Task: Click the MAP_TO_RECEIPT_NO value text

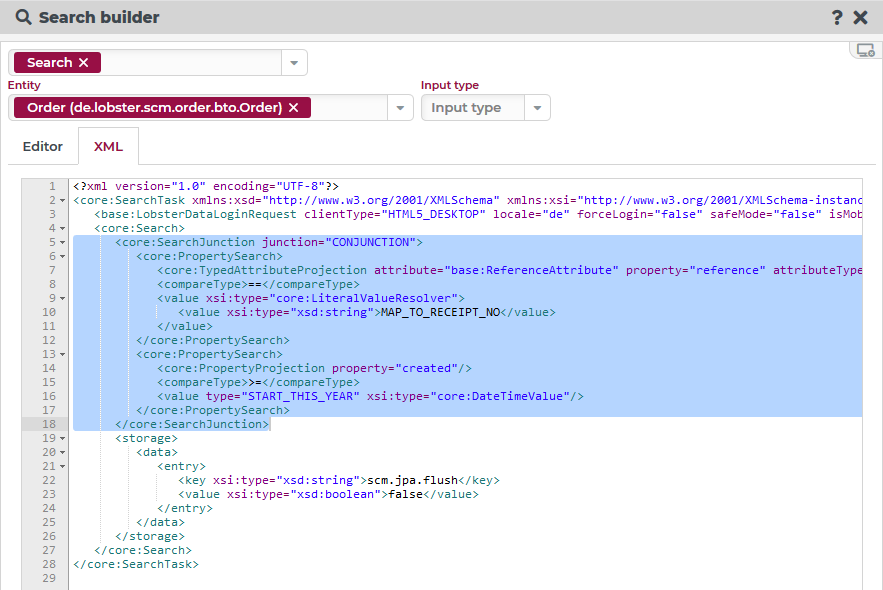Action: pos(440,312)
